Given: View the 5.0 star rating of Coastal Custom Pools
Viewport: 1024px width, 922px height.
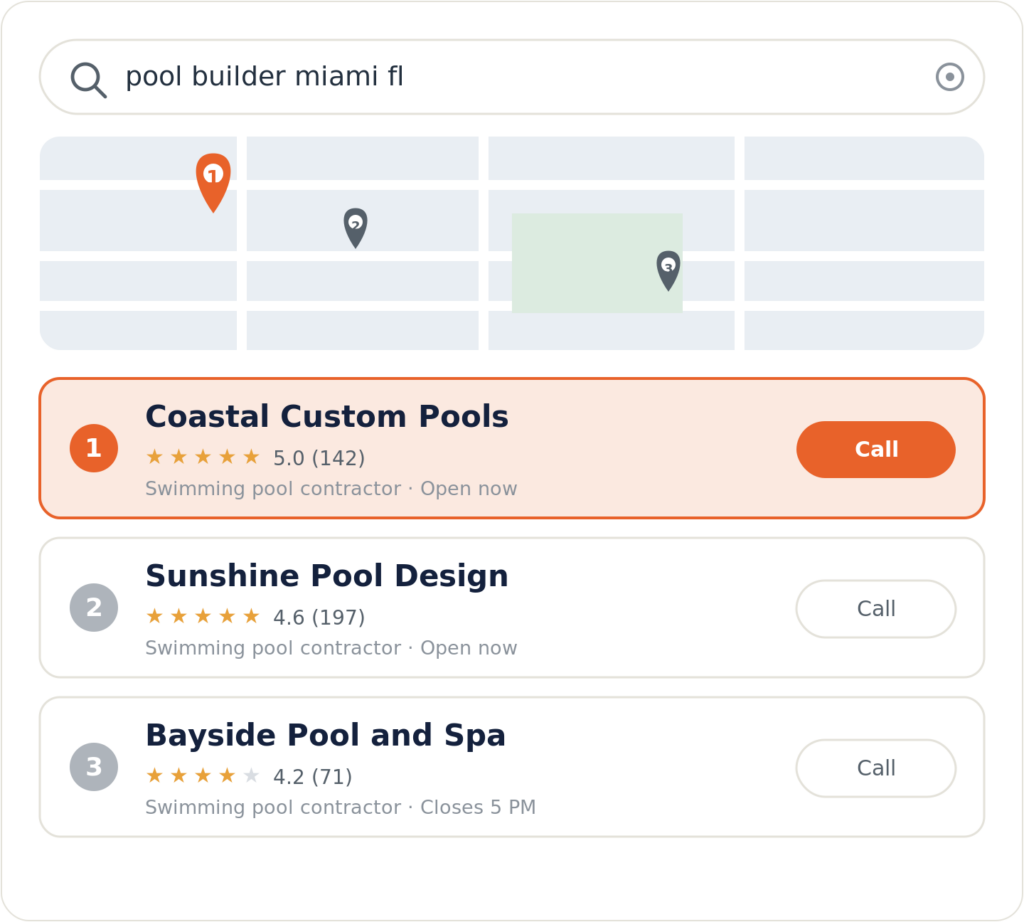Looking at the screenshot, I should 255,458.
